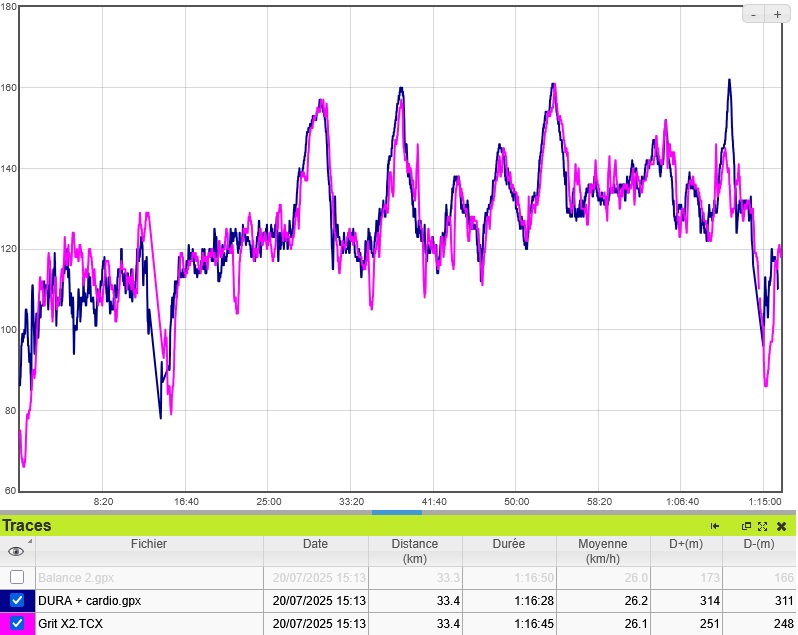Click the blue panel resize handle above Traces
This screenshot has height=635, width=798.
pyautogui.click(x=397, y=513)
